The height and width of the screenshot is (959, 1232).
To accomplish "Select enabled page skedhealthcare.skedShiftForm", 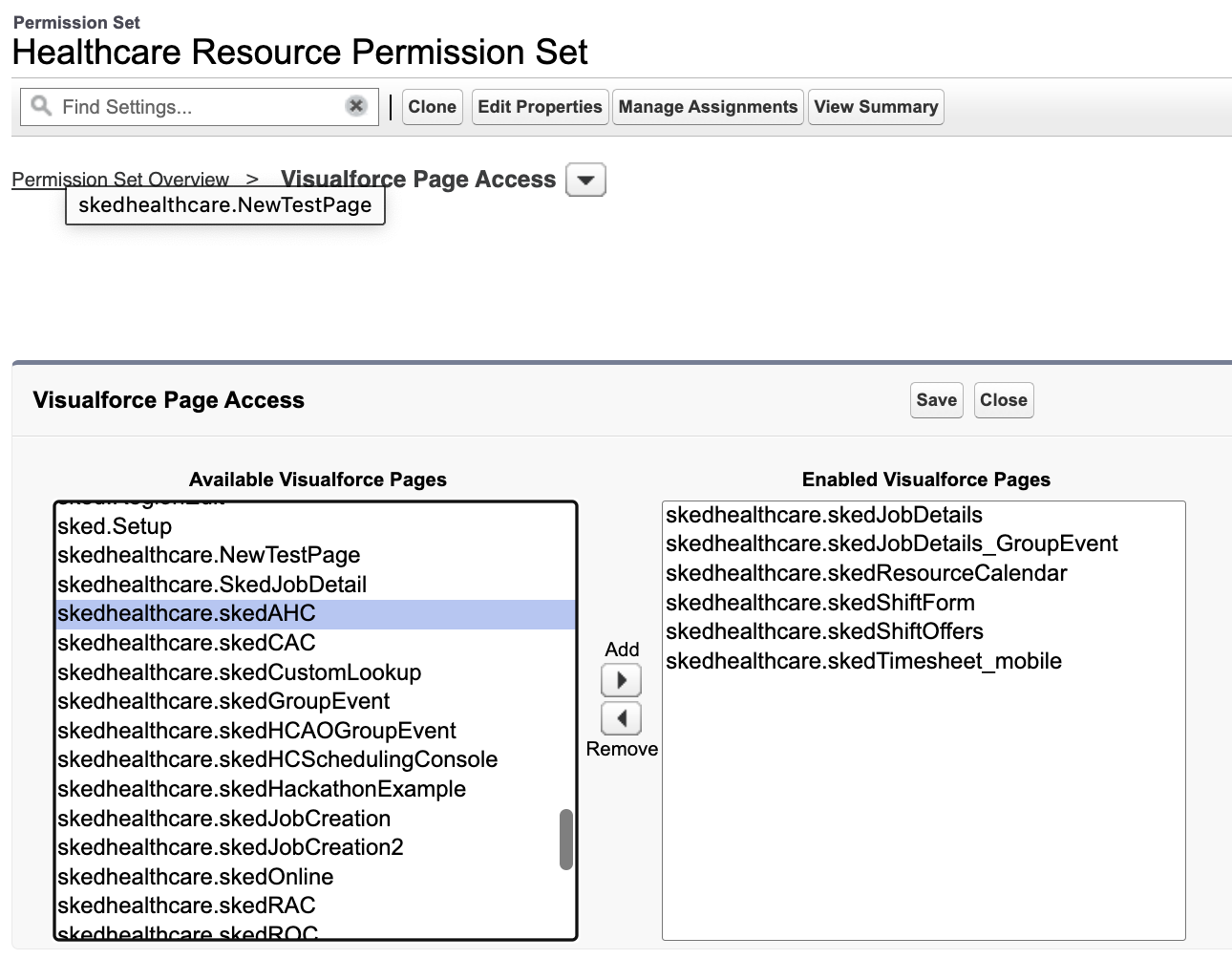I will 924,603.
